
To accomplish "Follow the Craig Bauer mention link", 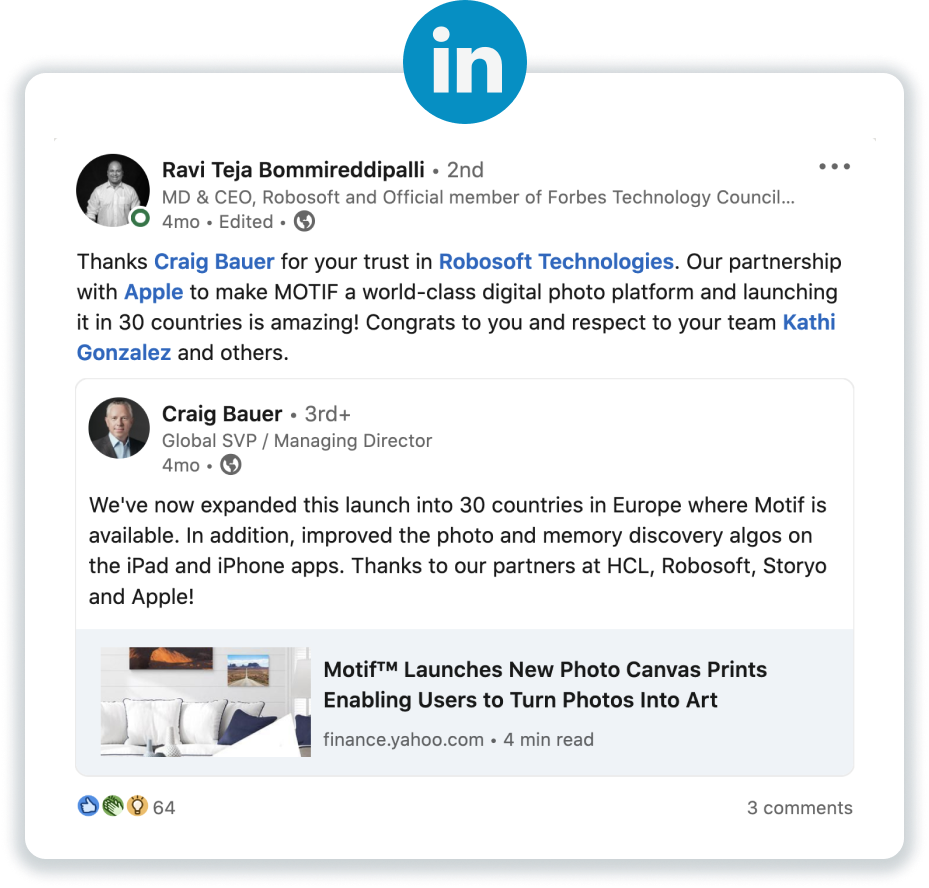I will pyautogui.click(x=214, y=261).
